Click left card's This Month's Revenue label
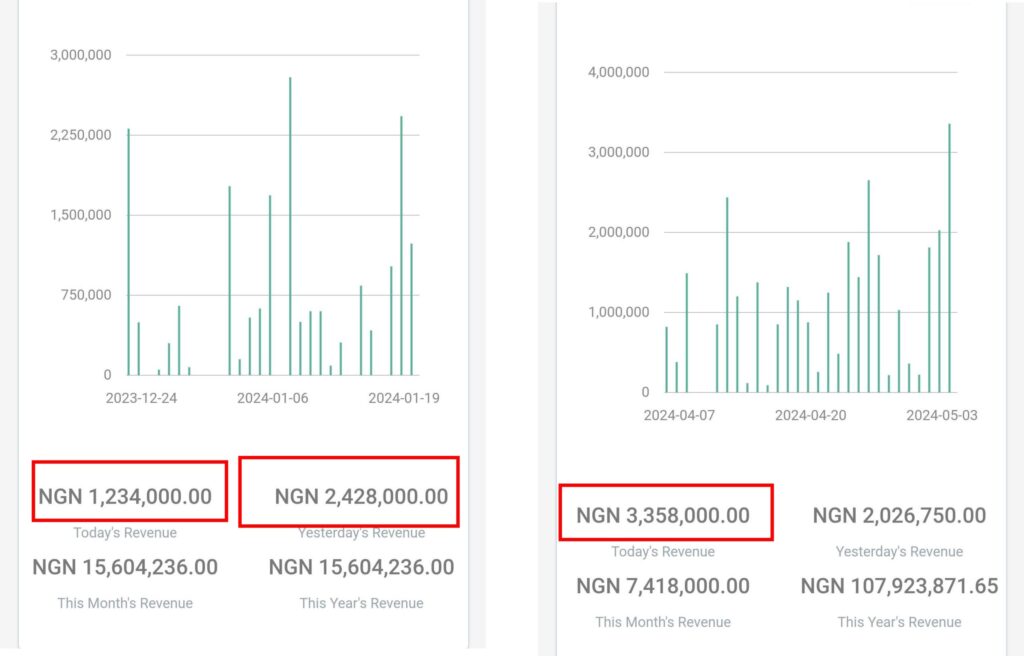The width and height of the screenshot is (1024, 656). coord(125,603)
